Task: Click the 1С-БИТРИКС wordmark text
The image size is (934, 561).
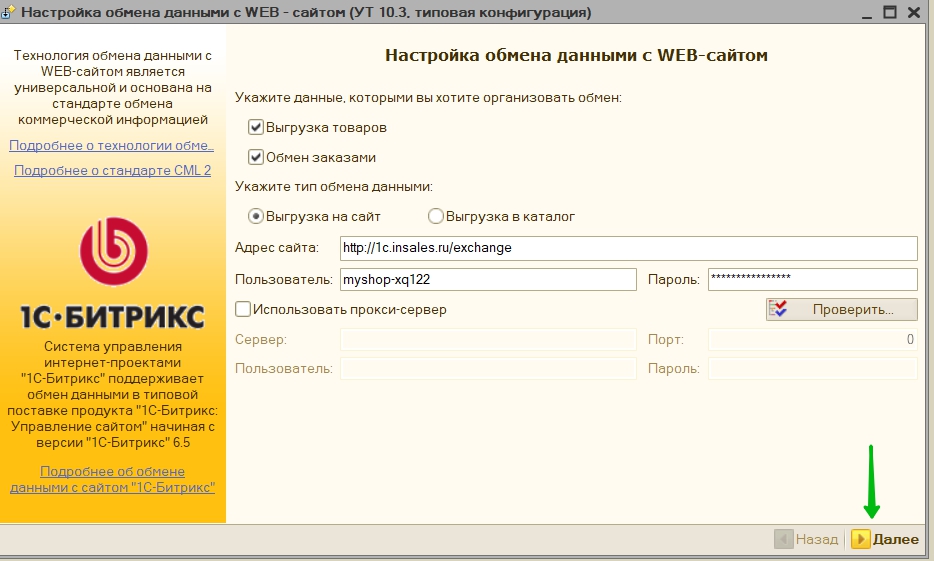Action: (x=113, y=317)
